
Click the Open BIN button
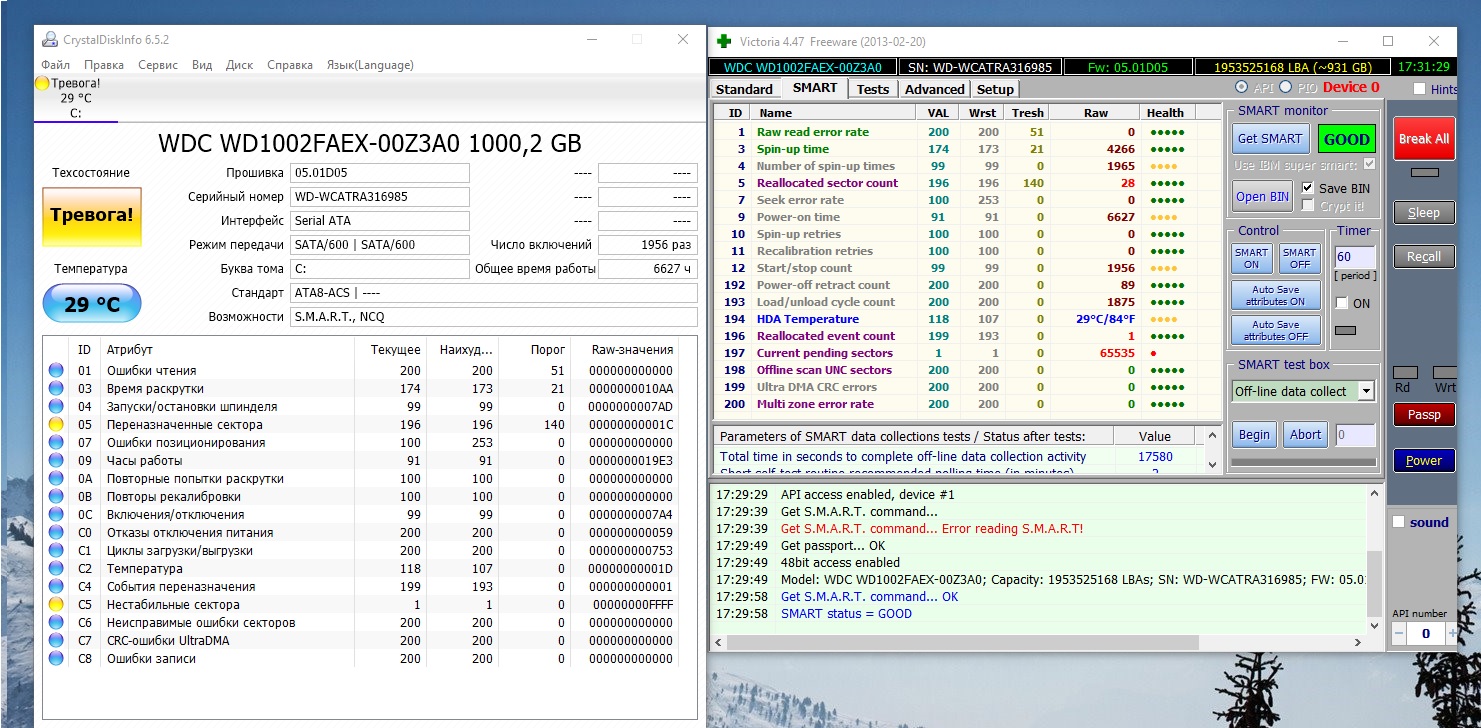pyautogui.click(x=1262, y=196)
